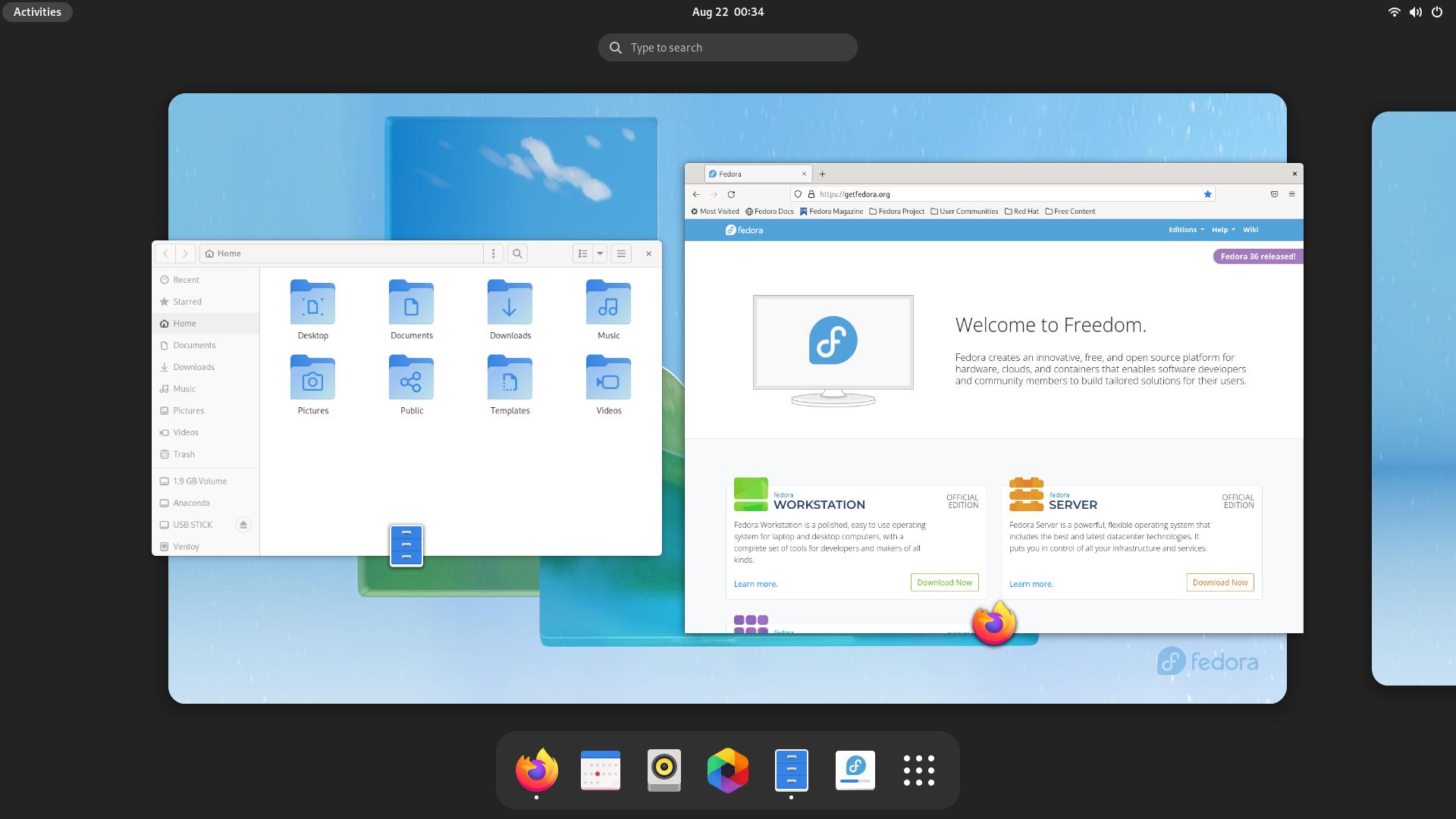Switch to the next workspace thumbnail
Image resolution: width=1456 pixels, height=819 pixels.
[x=1414, y=399]
